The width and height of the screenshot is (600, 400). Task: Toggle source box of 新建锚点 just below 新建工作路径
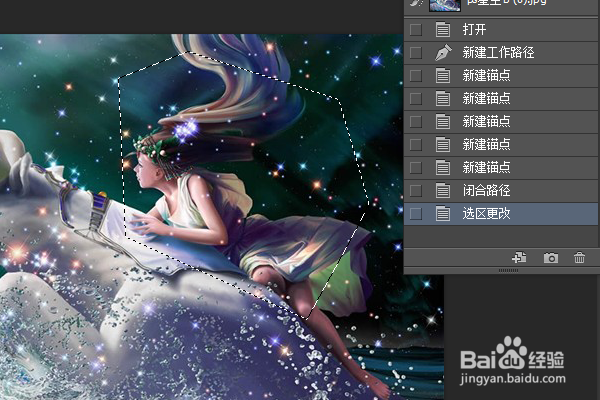point(416,75)
